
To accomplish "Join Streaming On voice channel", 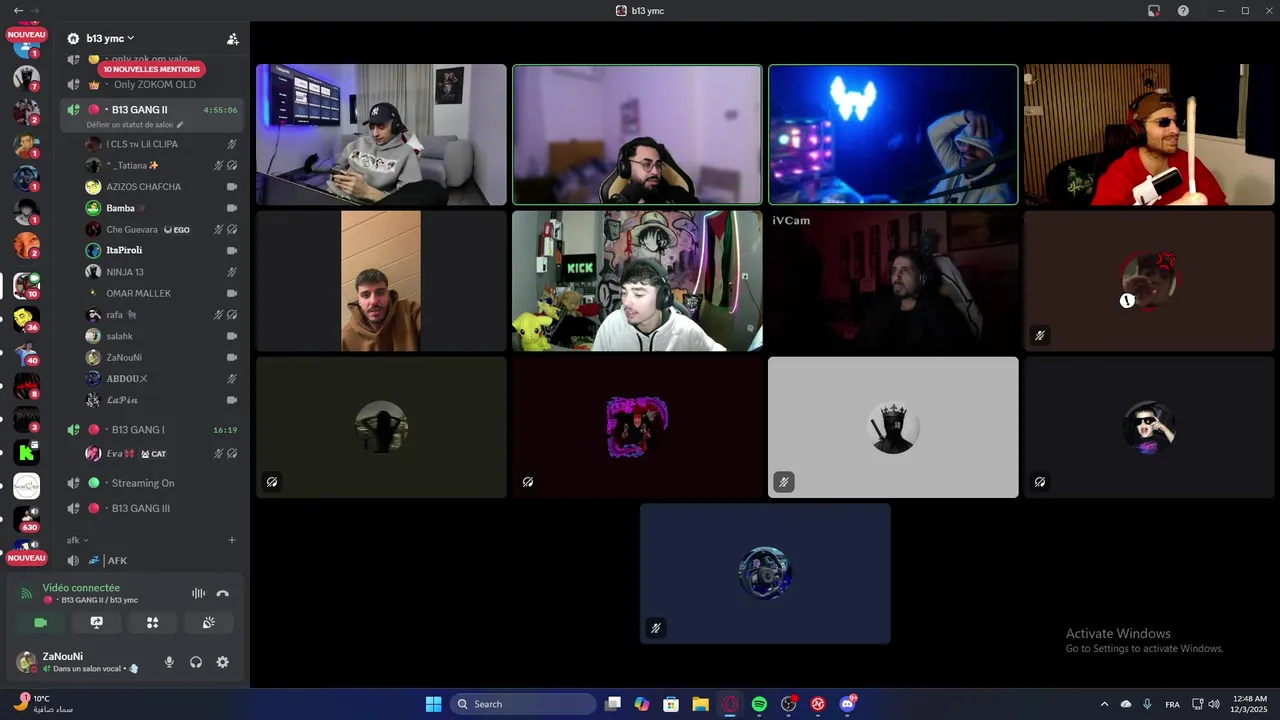I will point(152,483).
